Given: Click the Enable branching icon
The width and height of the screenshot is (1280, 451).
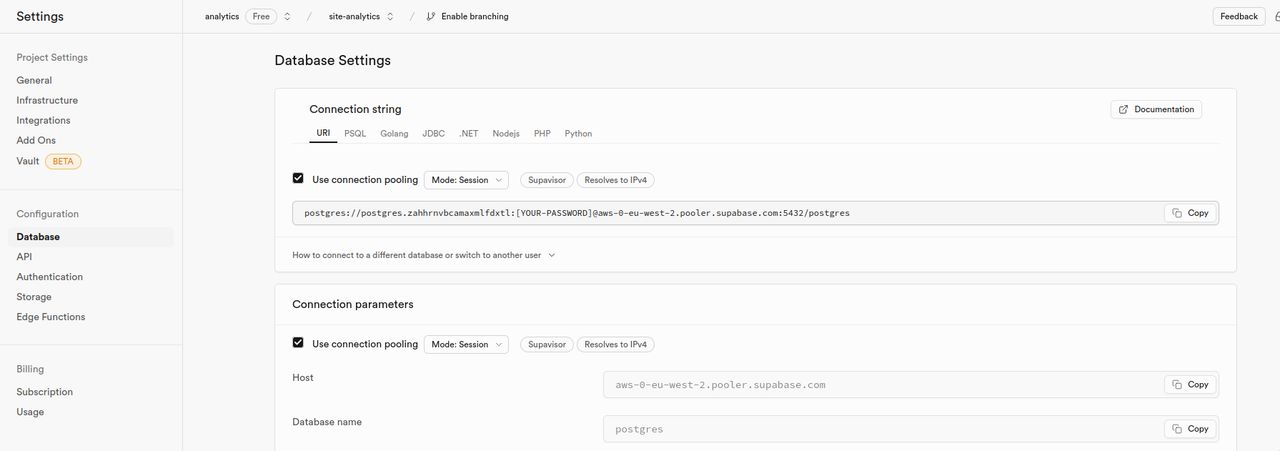Looking at the screenshot, I should pos(431,16).
